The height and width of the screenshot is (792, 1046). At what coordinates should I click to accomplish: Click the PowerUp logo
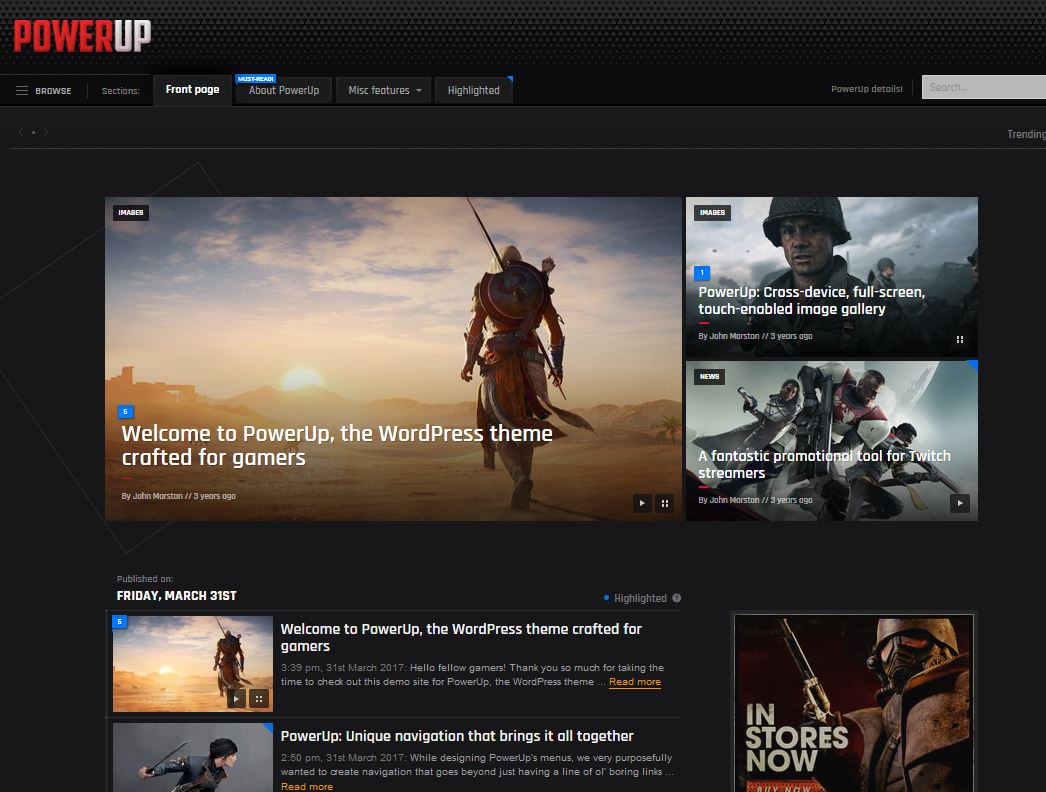(82, 36)
